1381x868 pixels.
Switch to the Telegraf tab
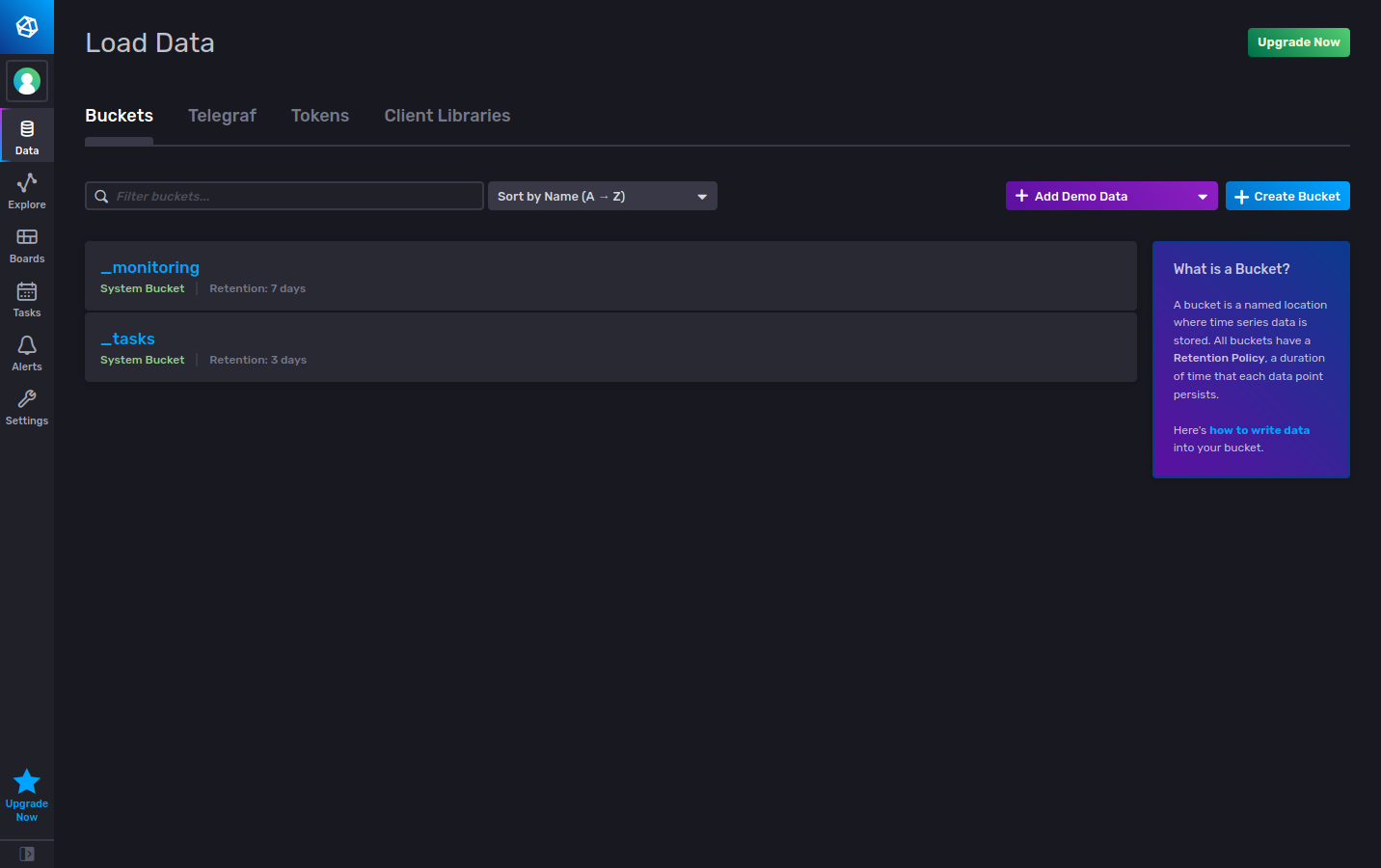[222, 115]
